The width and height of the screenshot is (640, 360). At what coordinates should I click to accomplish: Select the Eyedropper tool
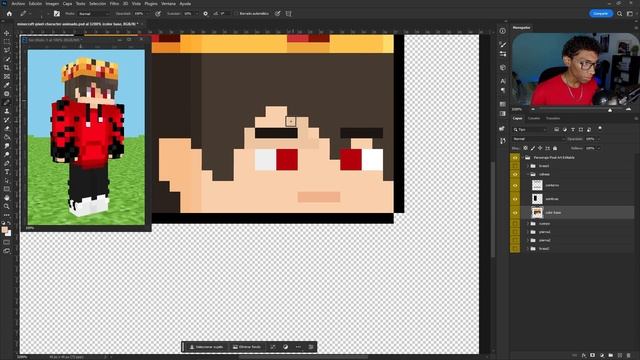(7, 85)
